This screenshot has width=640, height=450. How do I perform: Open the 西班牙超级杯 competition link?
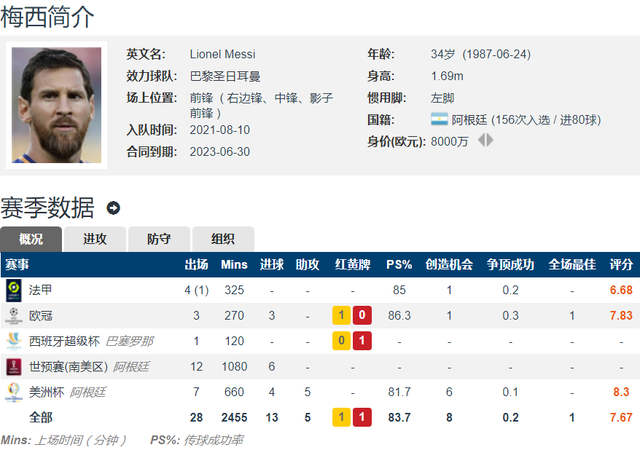click(x=64, y=341)
